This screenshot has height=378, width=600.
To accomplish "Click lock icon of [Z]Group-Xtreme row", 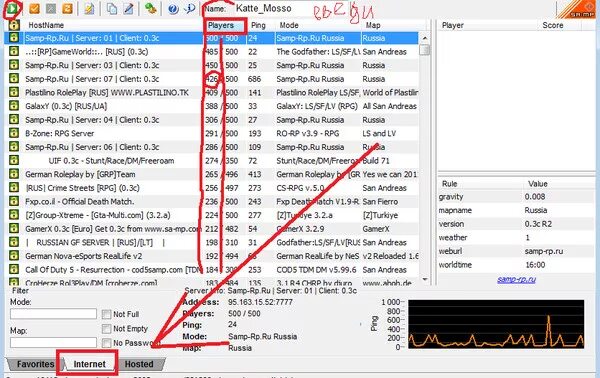I will pyautogui.click(x=14, y=215).
